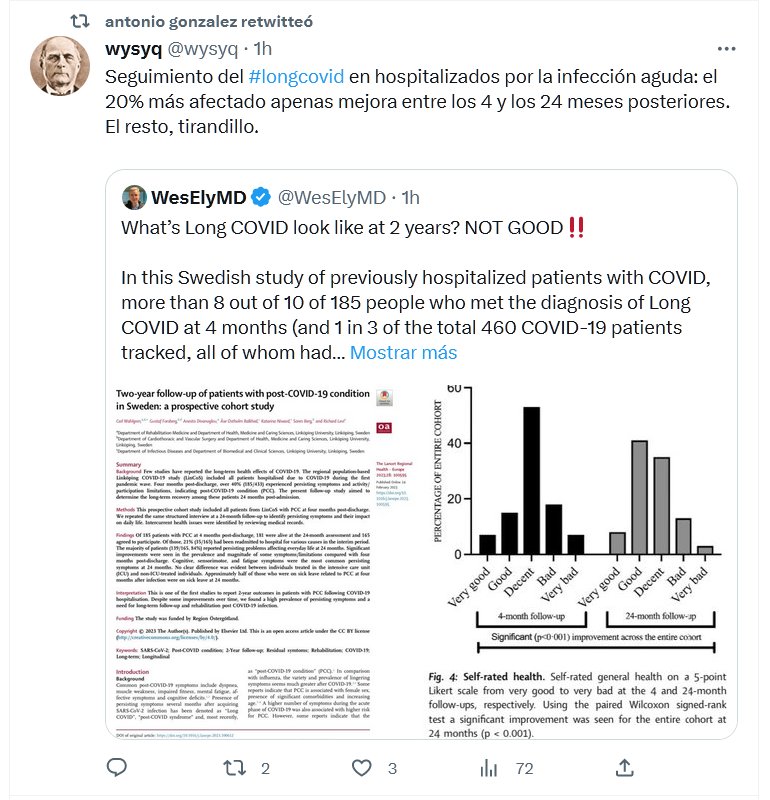
Task: Click the reply speech bubble icon
Action: (117, 767)
